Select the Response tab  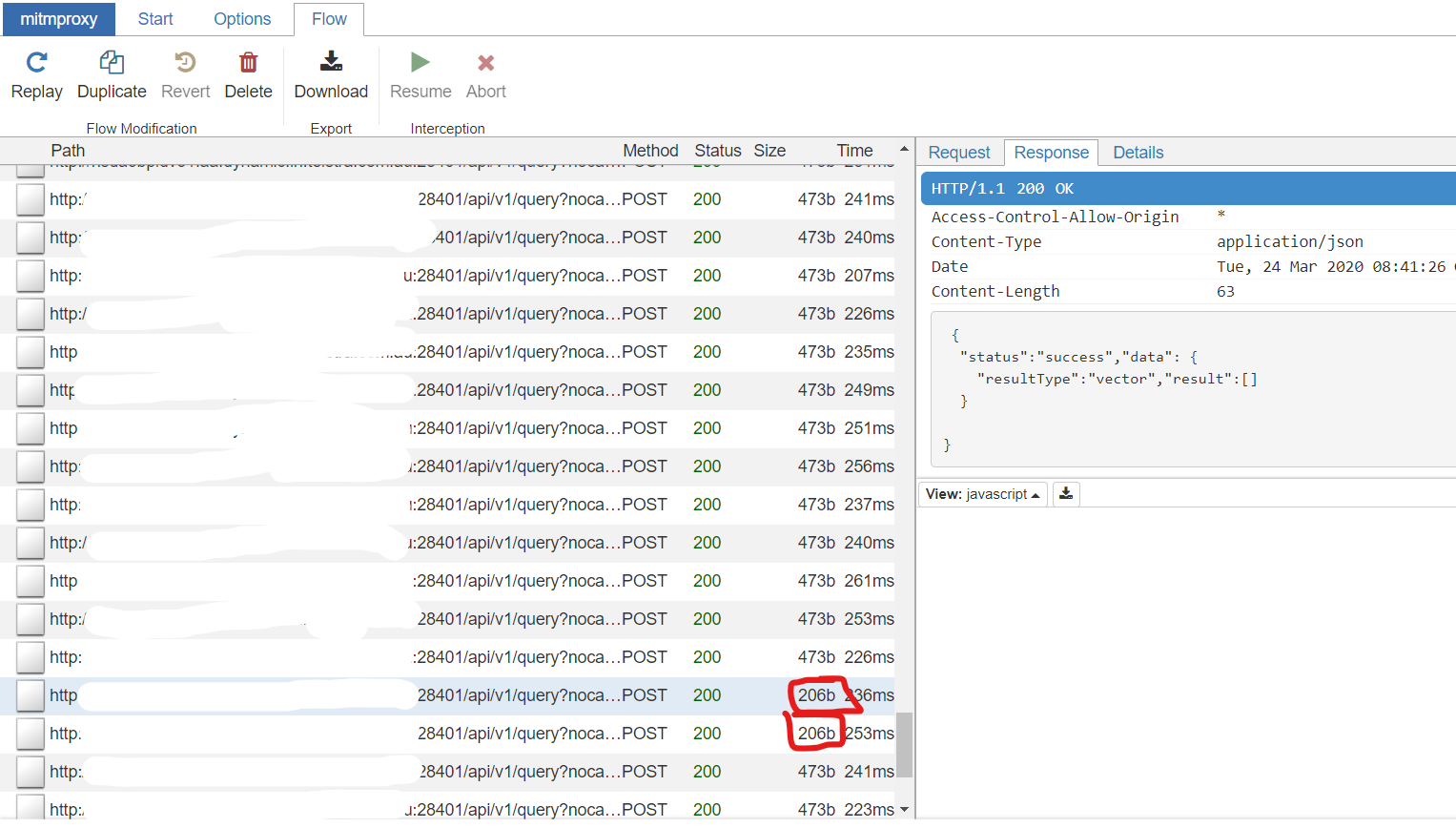[x=1051, y=153]
